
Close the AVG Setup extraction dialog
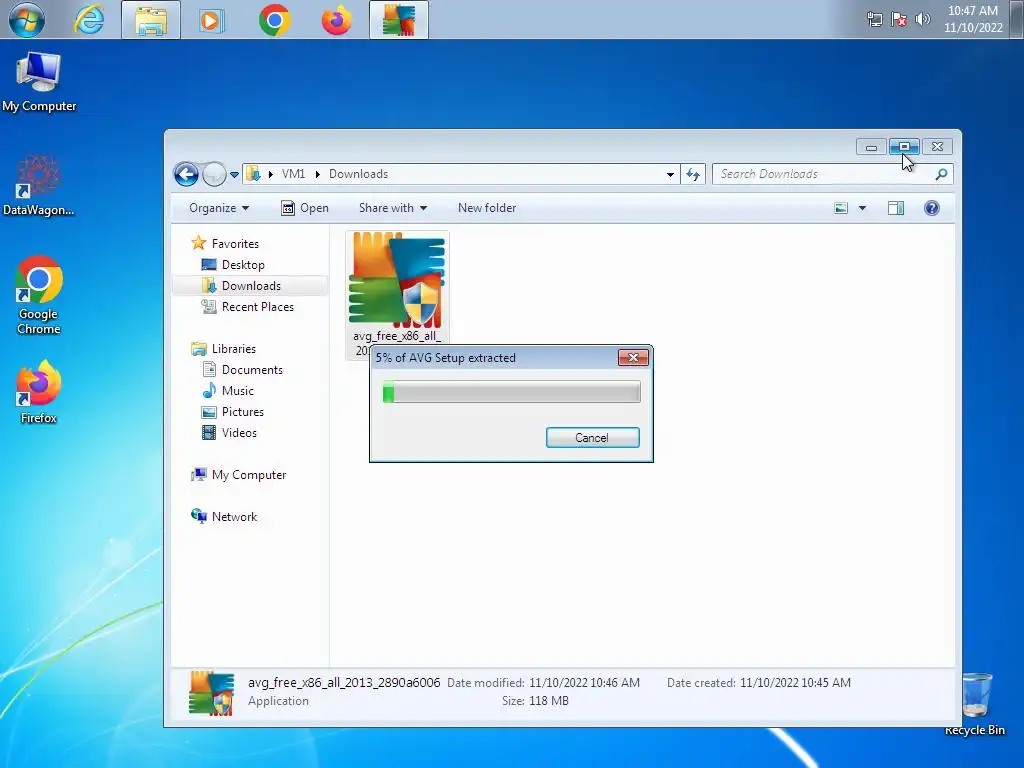point(633,357)
